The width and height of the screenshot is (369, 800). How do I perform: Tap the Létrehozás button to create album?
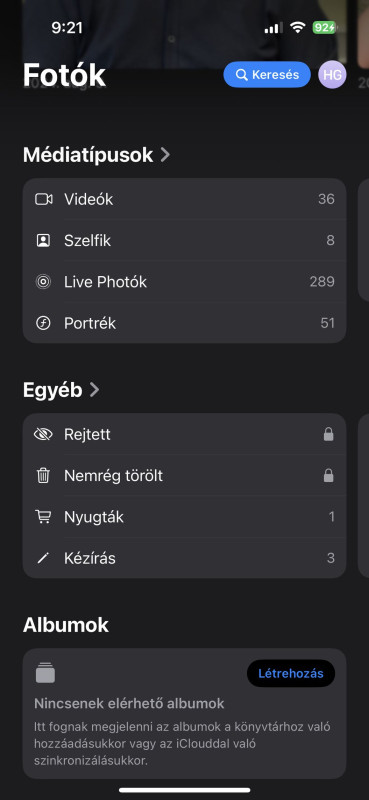pyautogui.click(x=291, y=673)
